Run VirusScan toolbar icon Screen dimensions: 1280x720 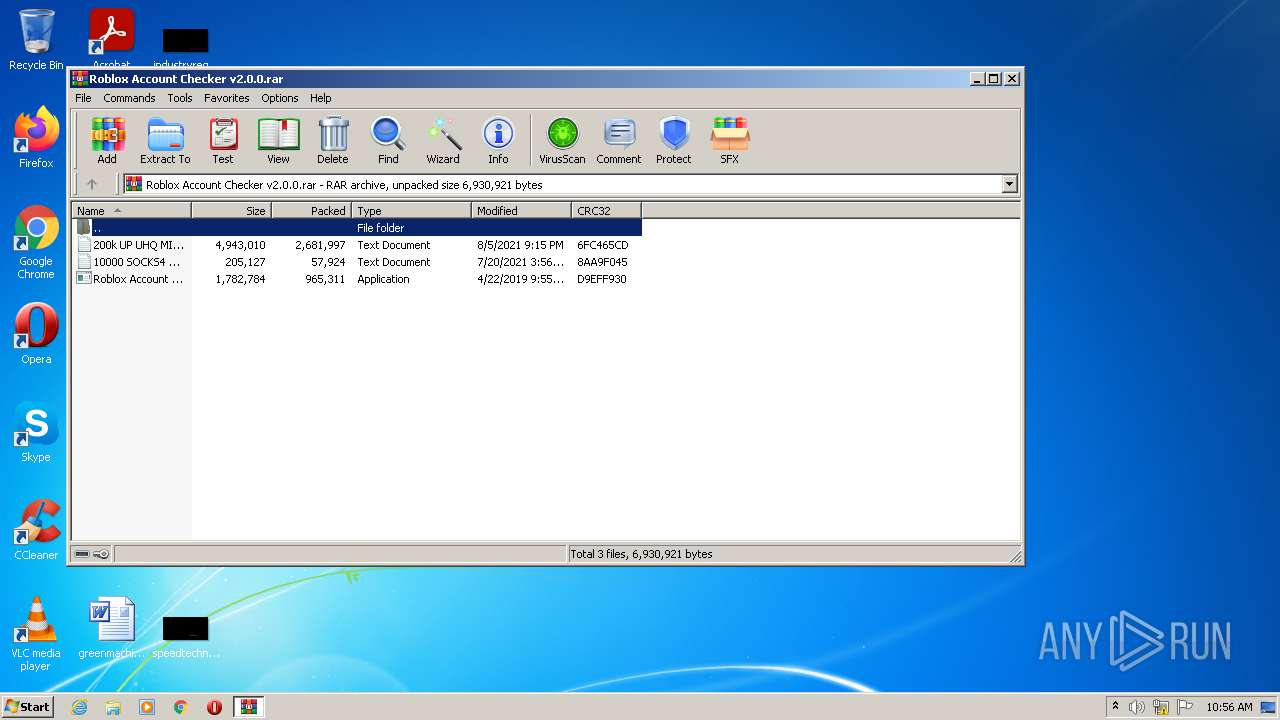tap(562, 140)
